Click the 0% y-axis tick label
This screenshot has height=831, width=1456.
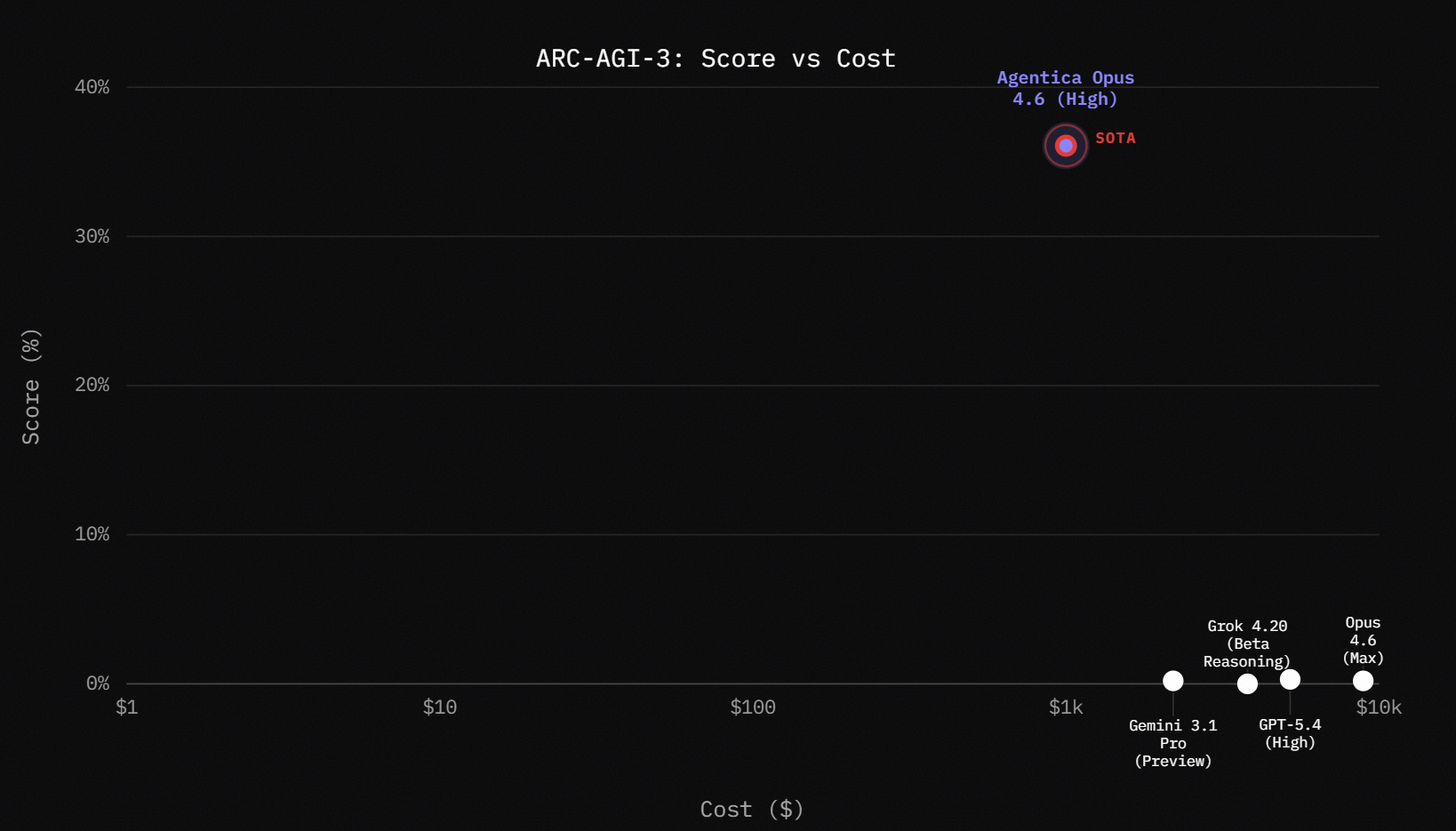(x=98, y=683)
